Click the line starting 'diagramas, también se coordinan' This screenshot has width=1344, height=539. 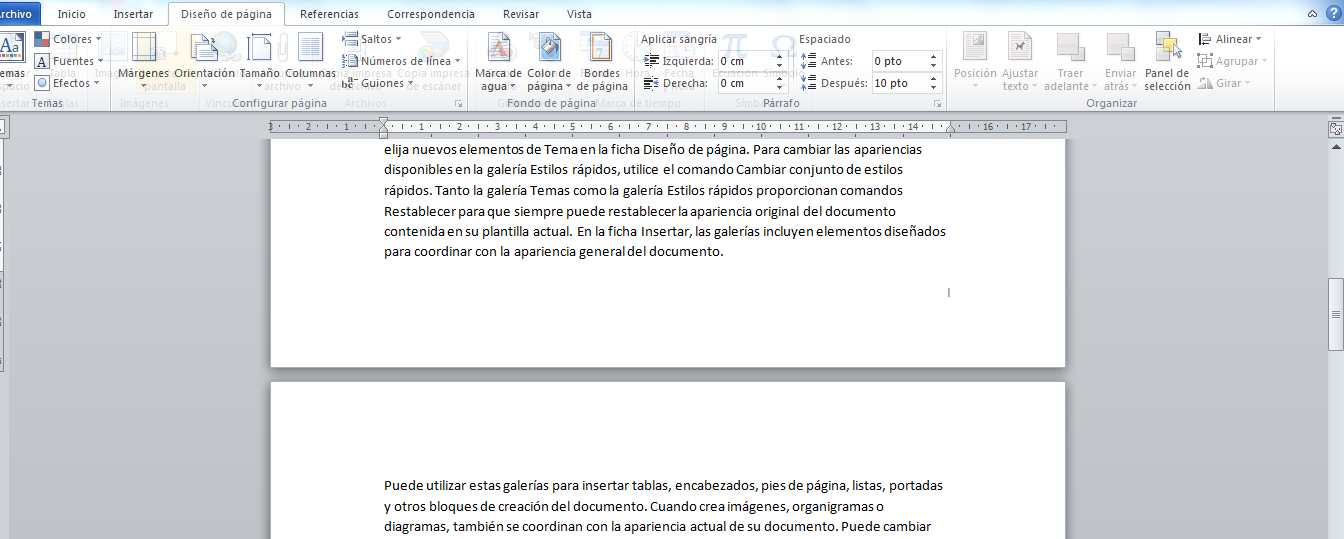point(658,527)
